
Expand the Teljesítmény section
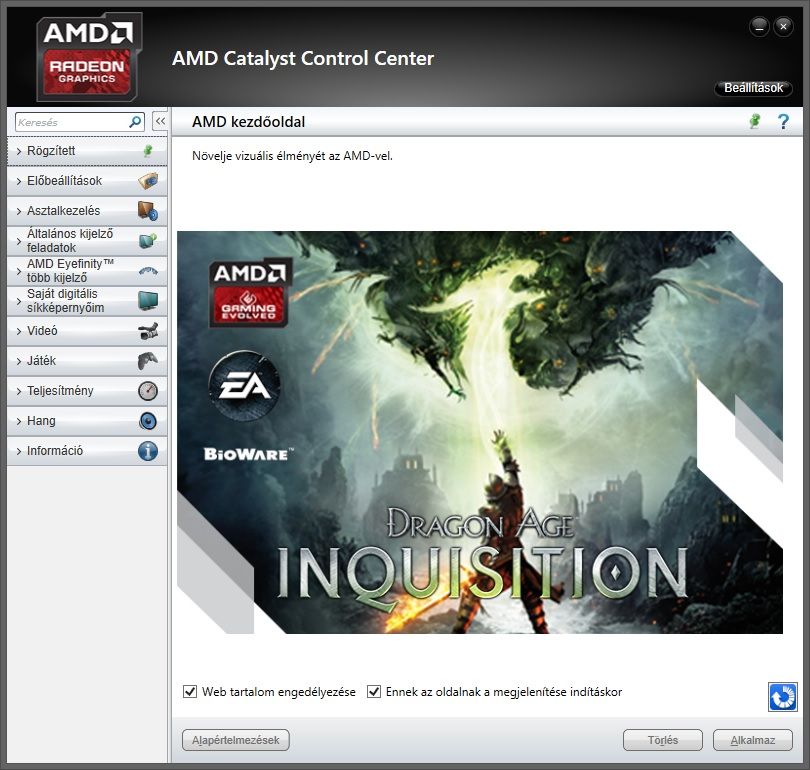tap(87, 390)
